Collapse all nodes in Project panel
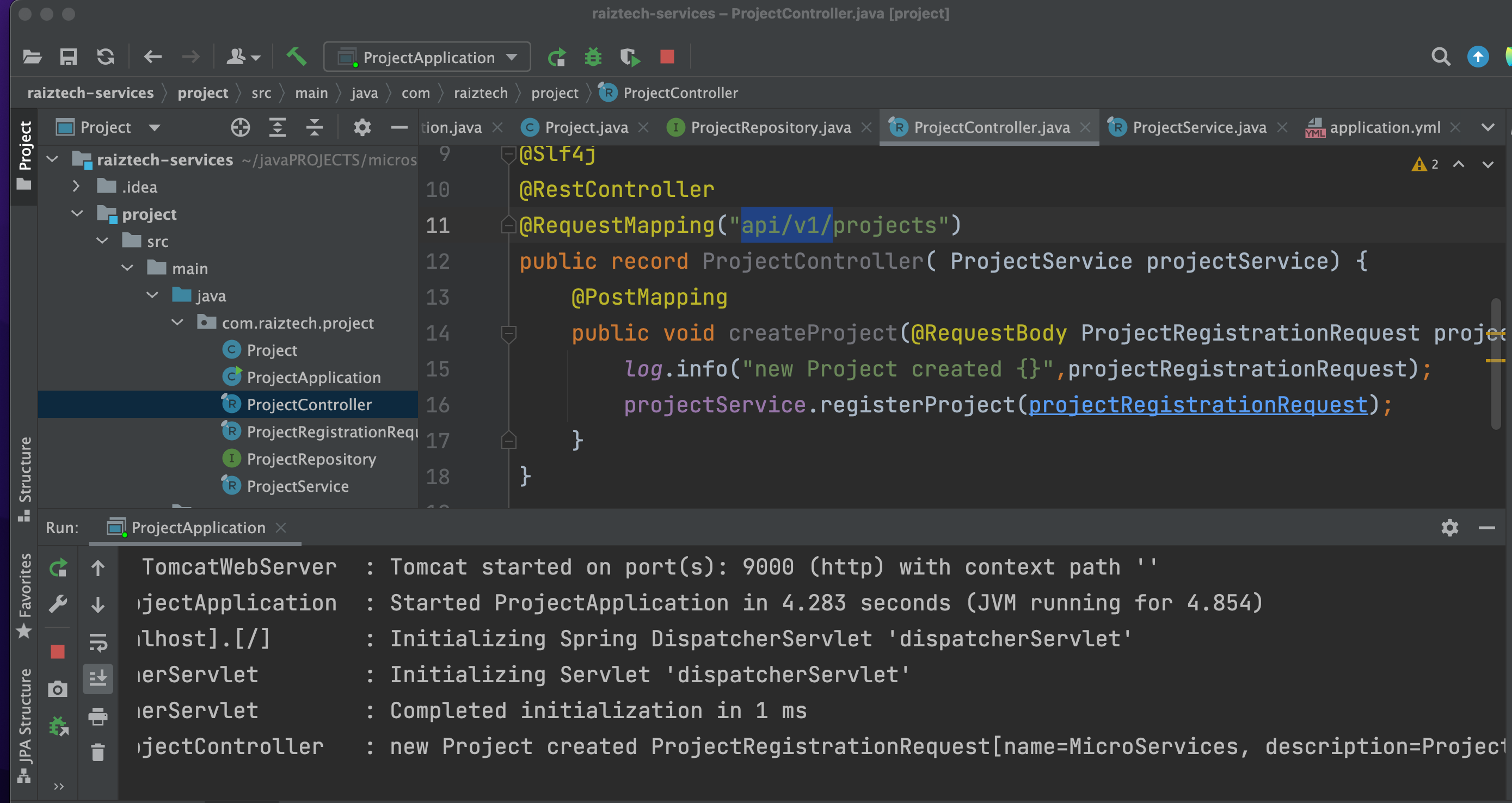 [x=315, y=127]
